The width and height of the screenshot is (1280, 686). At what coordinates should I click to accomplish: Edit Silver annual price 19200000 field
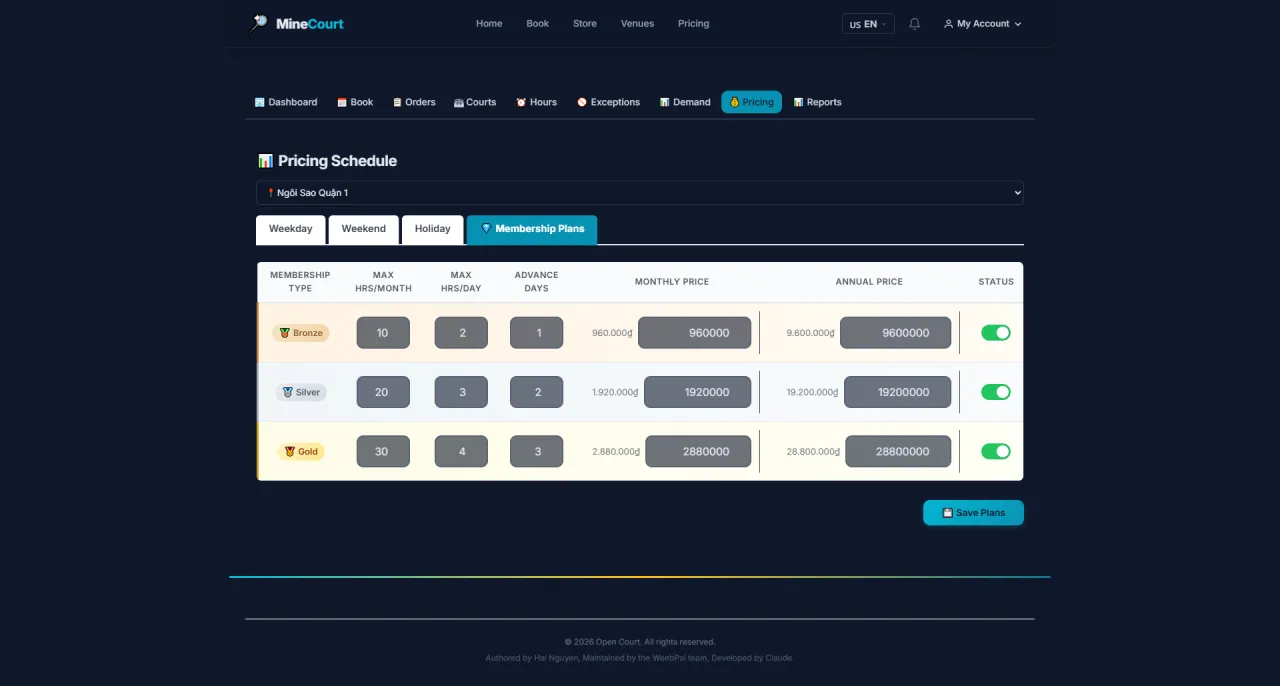pos(897,392)
